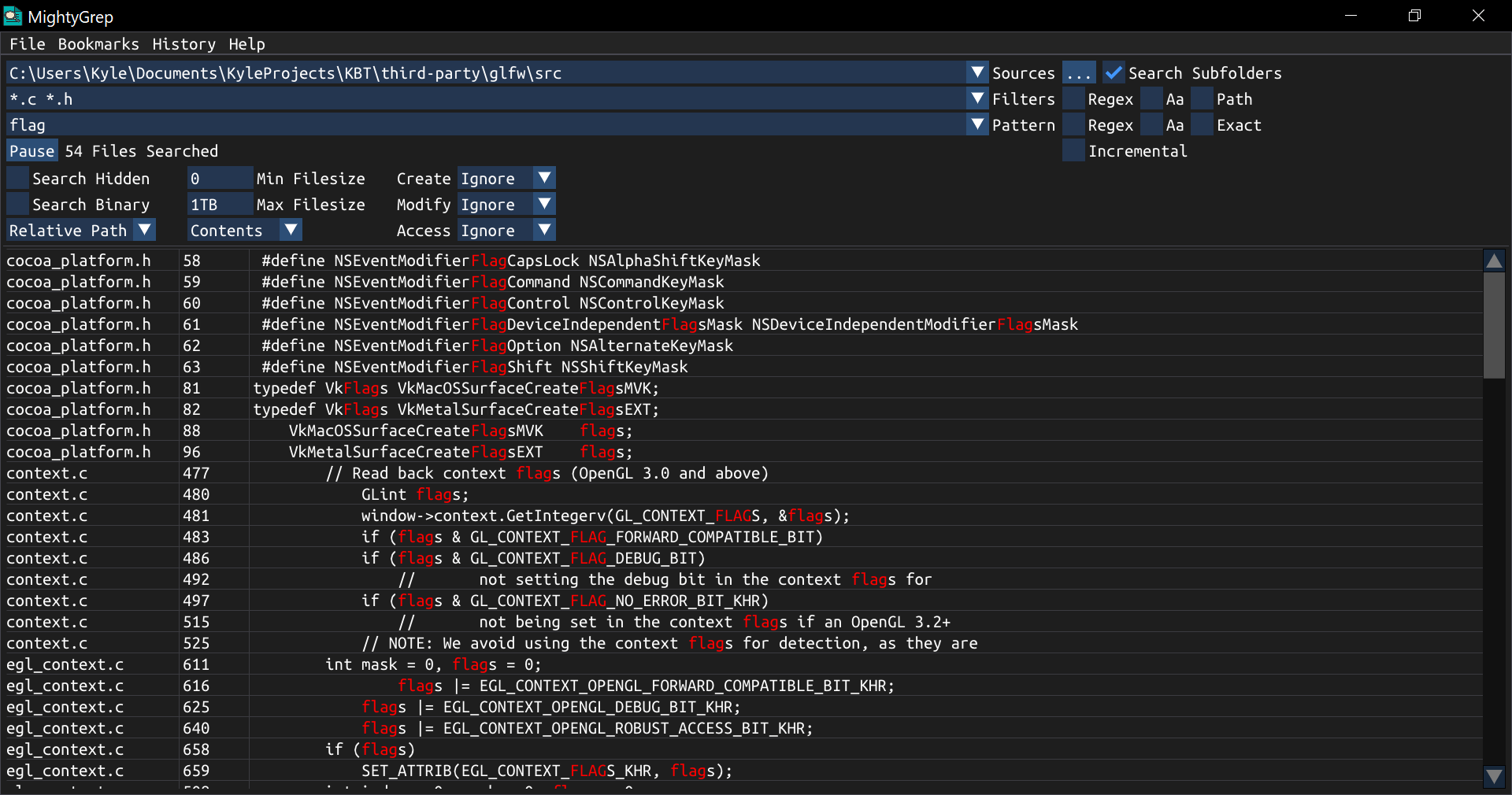Screen dimensions: 1512x795
Task: Click the '54 Files Searched' status text
Action: (142, 151)
